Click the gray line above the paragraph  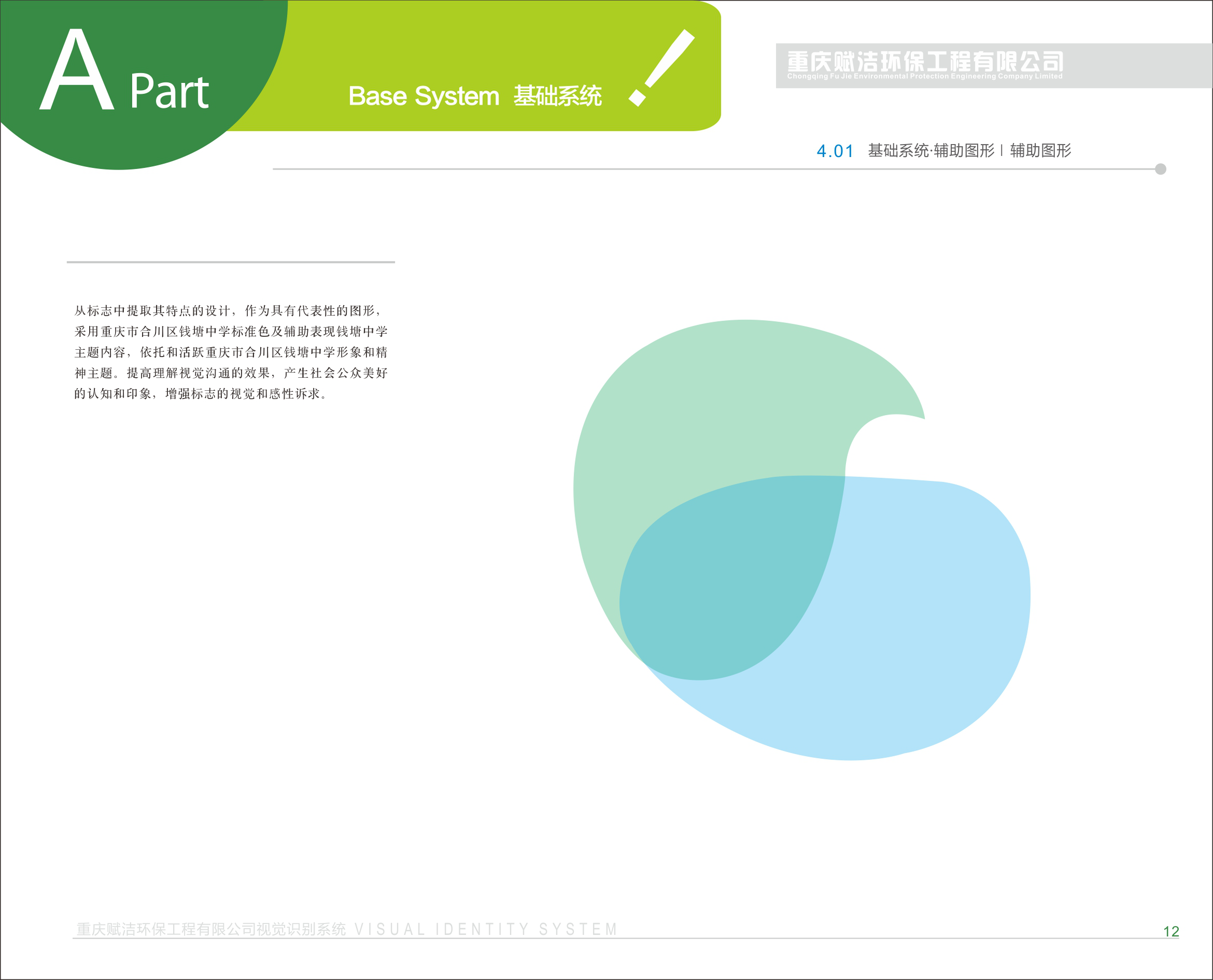click(x=230, y=262)
